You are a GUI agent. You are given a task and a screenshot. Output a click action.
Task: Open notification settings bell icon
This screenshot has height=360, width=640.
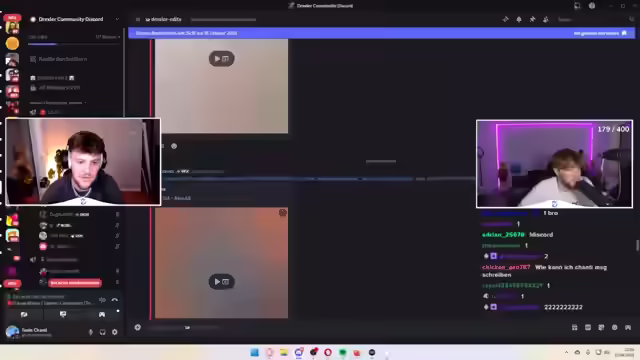click(x=519, y=19)
